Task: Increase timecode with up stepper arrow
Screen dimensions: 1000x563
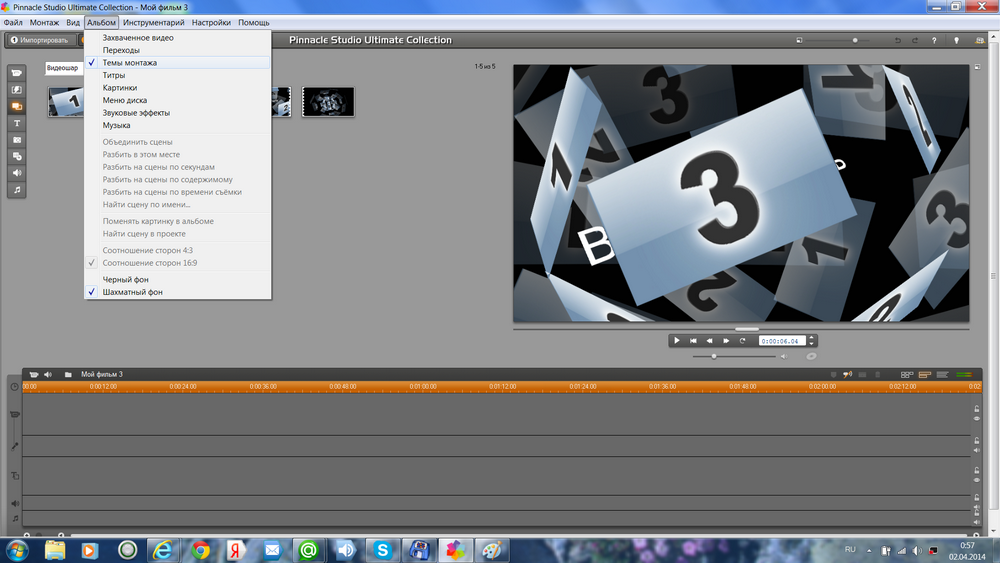Action: pyautogui.click(x=812, y=337)
